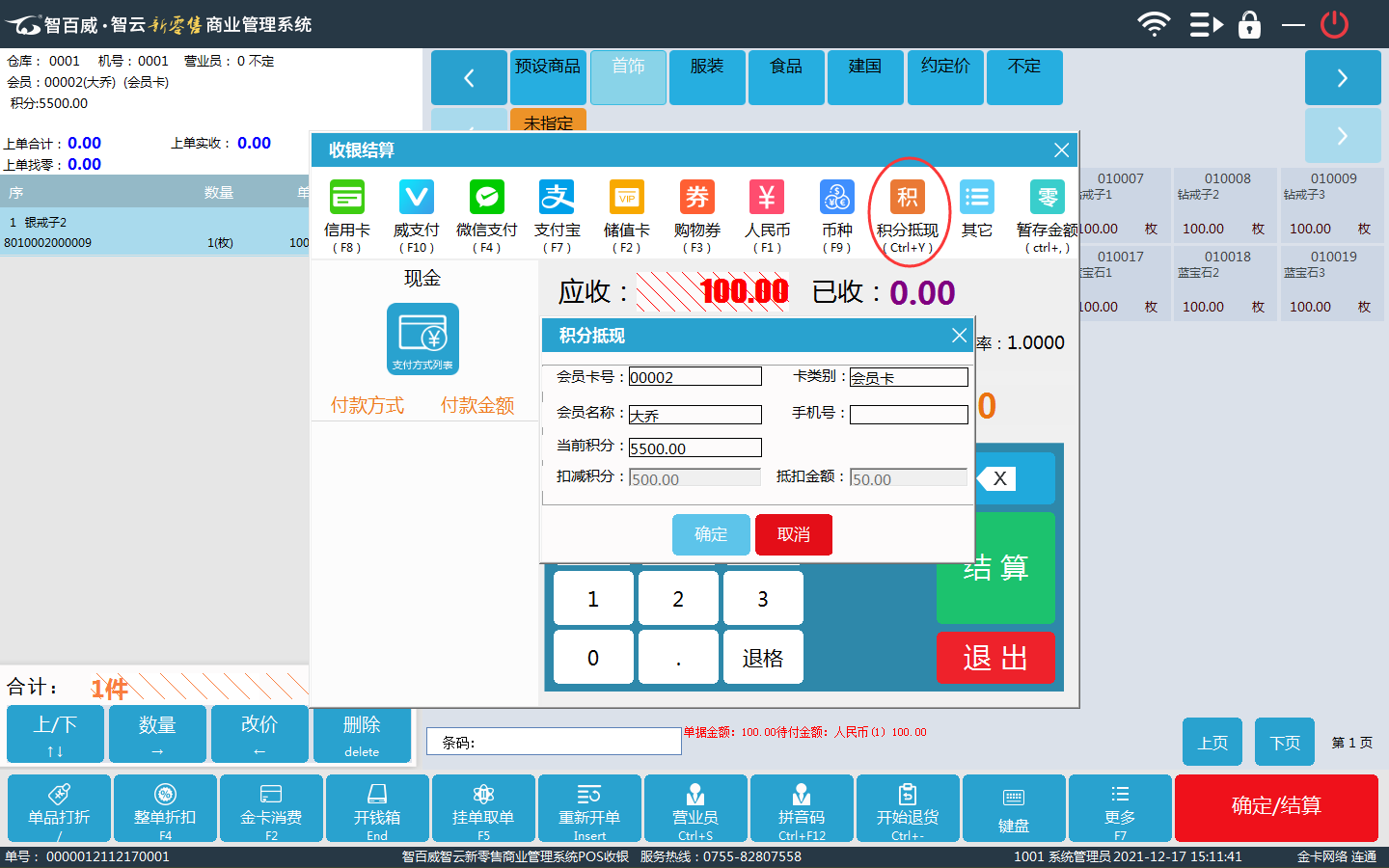The width and height of the screenshot is (1389, 868).
Task: Expand next product categories with right chevron
Action: (x=1342, y=78)
